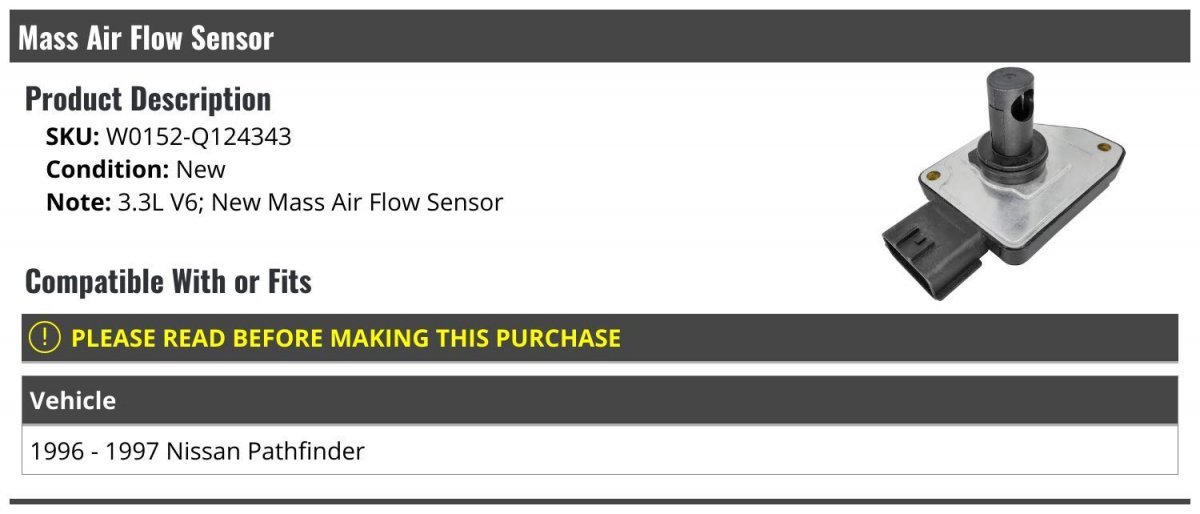Image resolution: width=1200 pixels, height=514 pixels.
Task: Select the condition value 'New'
Action: pyautogui.click(x=201, y=170)
